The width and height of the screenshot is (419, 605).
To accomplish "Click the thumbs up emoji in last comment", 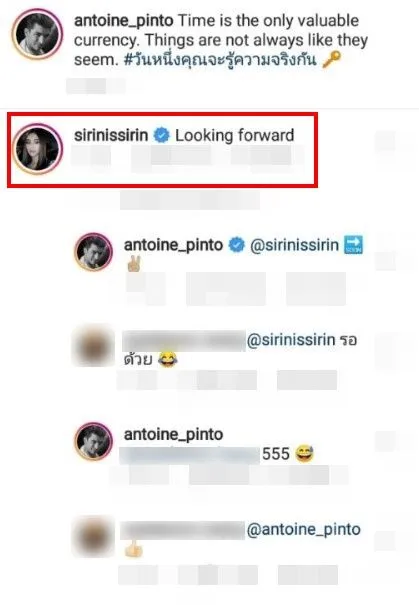I will coord(133,548).
